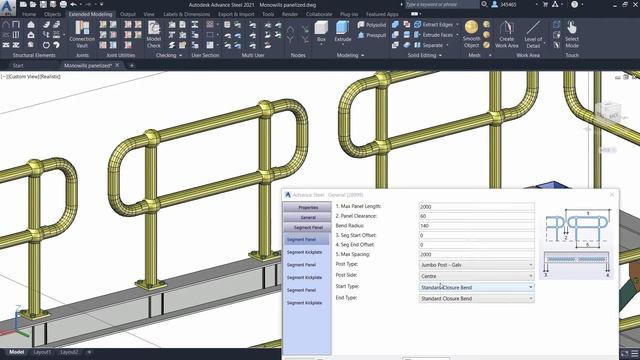This screenshot has height=360, width=640.
Task: Run the Model Check tool
Action: pos(153,34)
